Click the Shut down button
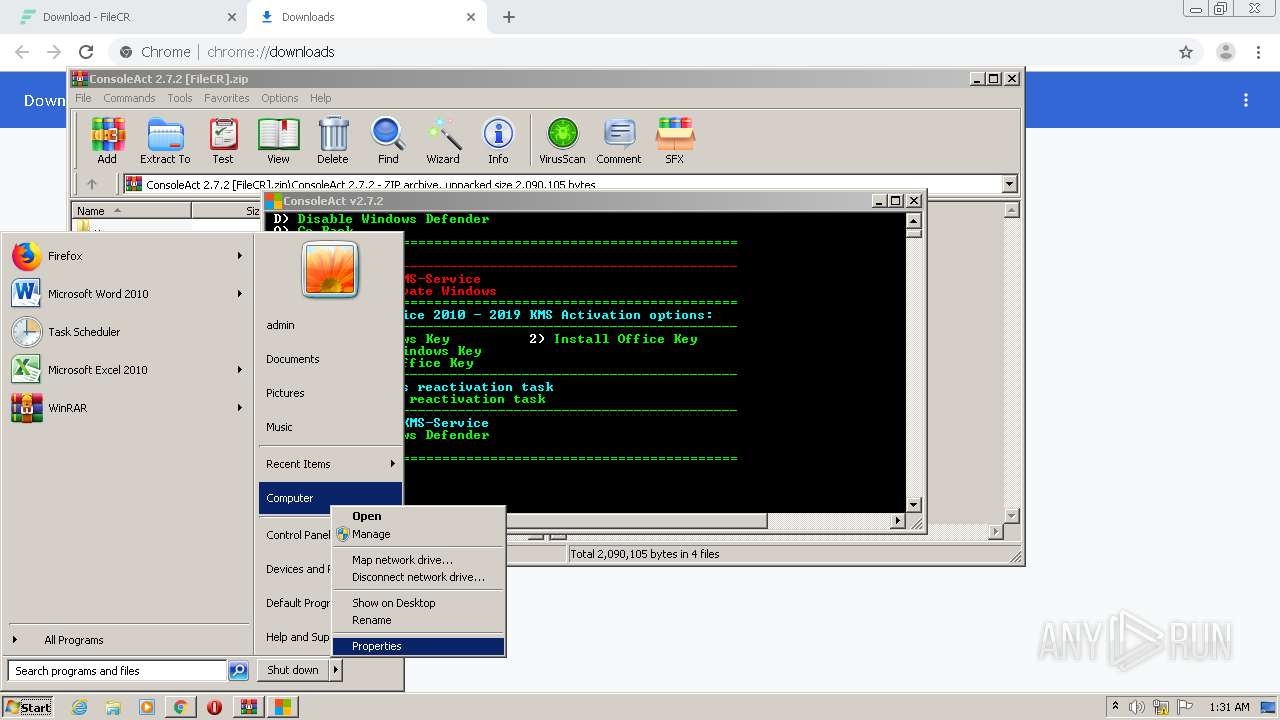 293,670
